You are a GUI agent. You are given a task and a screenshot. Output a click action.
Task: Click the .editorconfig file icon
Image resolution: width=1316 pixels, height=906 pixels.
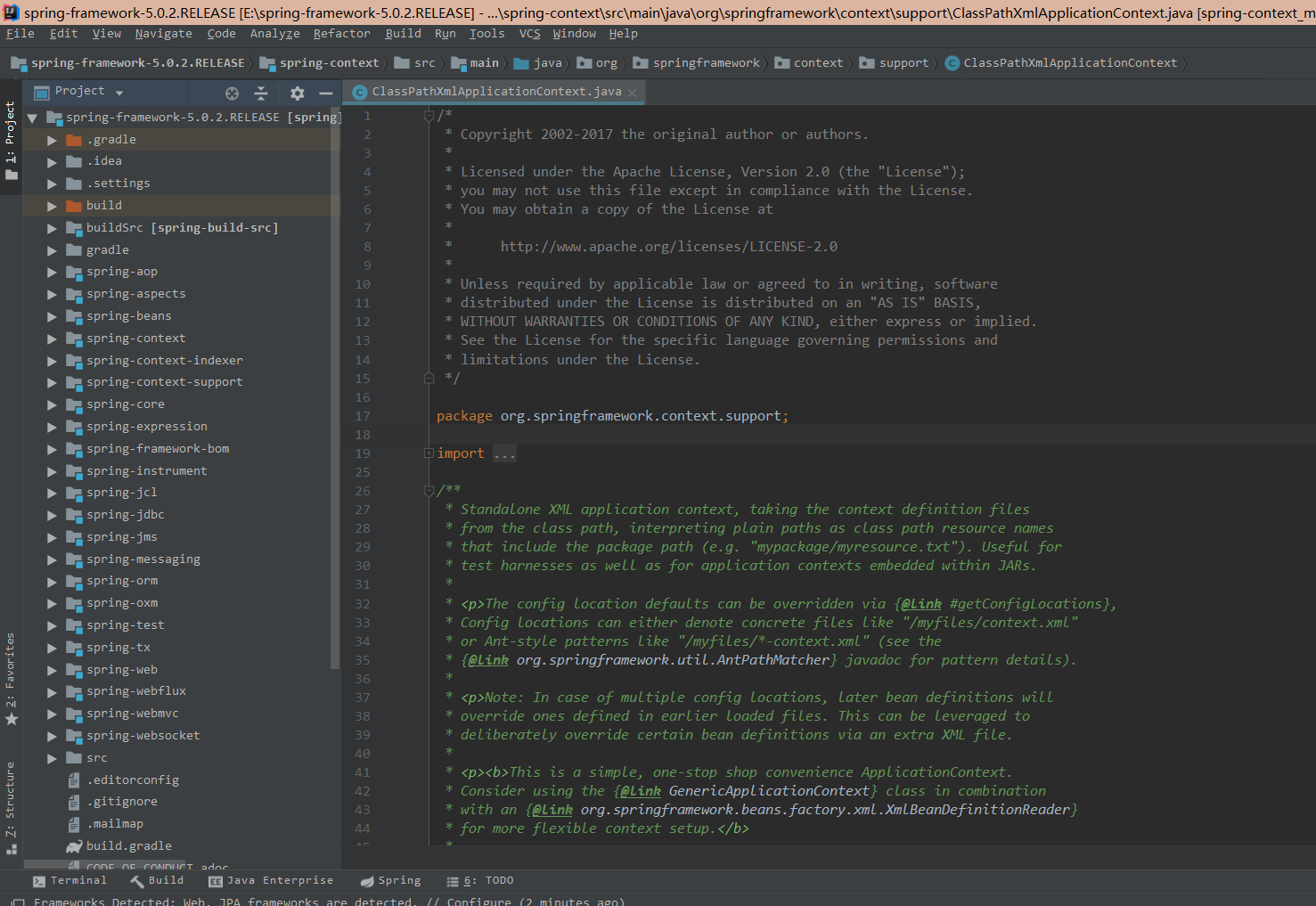74,780
